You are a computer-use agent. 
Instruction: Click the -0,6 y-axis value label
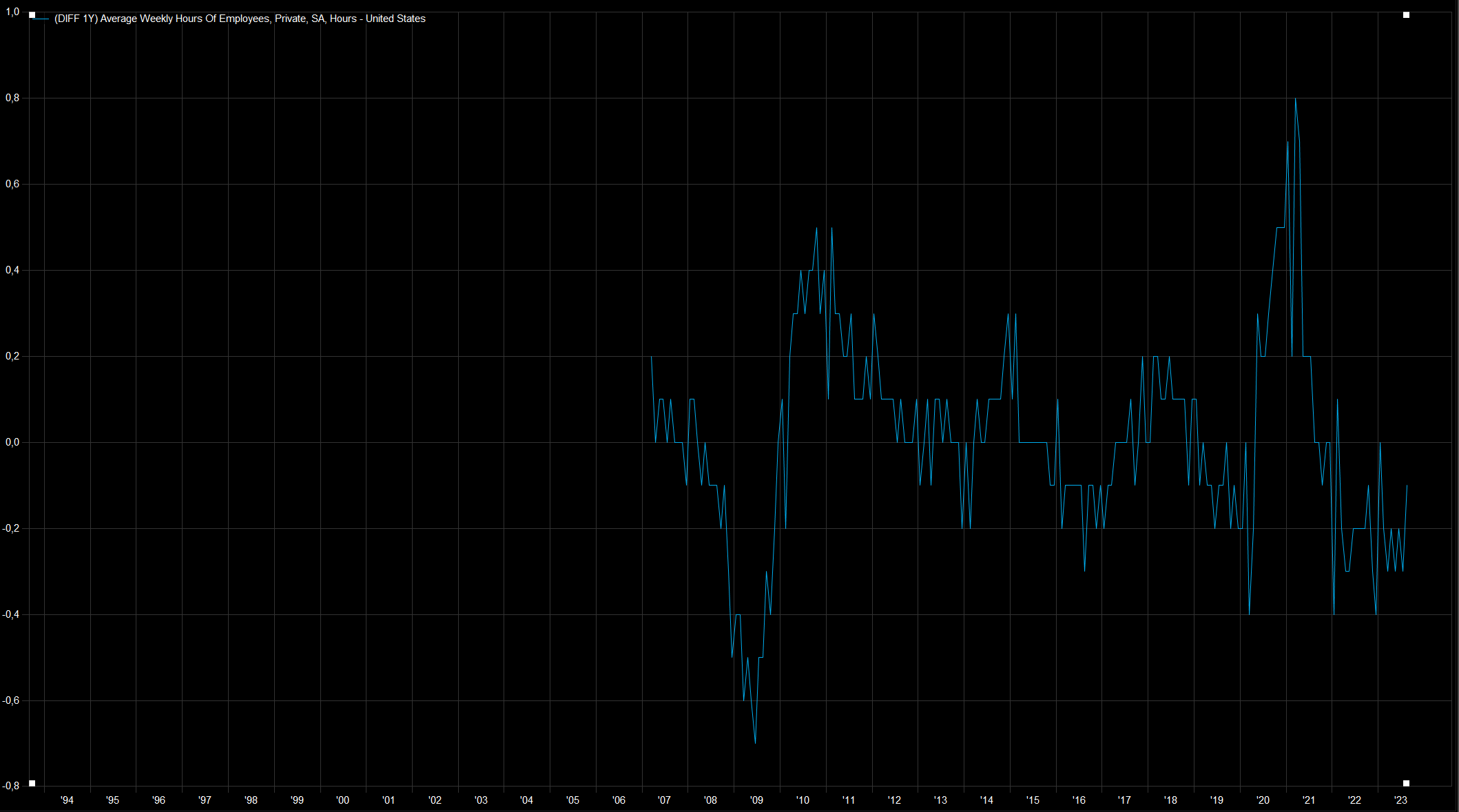11,700
